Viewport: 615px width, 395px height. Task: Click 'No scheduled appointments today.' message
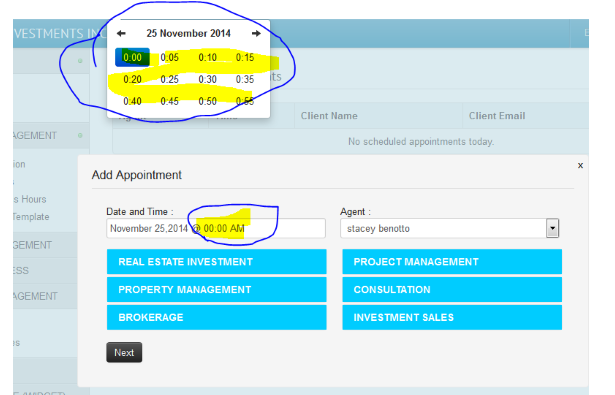pyautogui.click(x=421, y=142)
